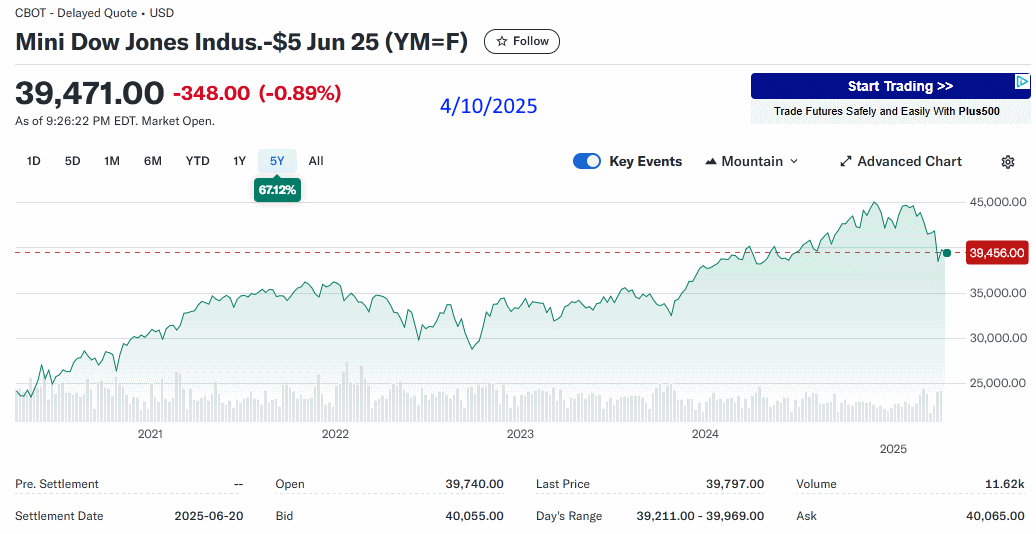
Task: Click the Start Trading banner button
Action: click(891, 86)
